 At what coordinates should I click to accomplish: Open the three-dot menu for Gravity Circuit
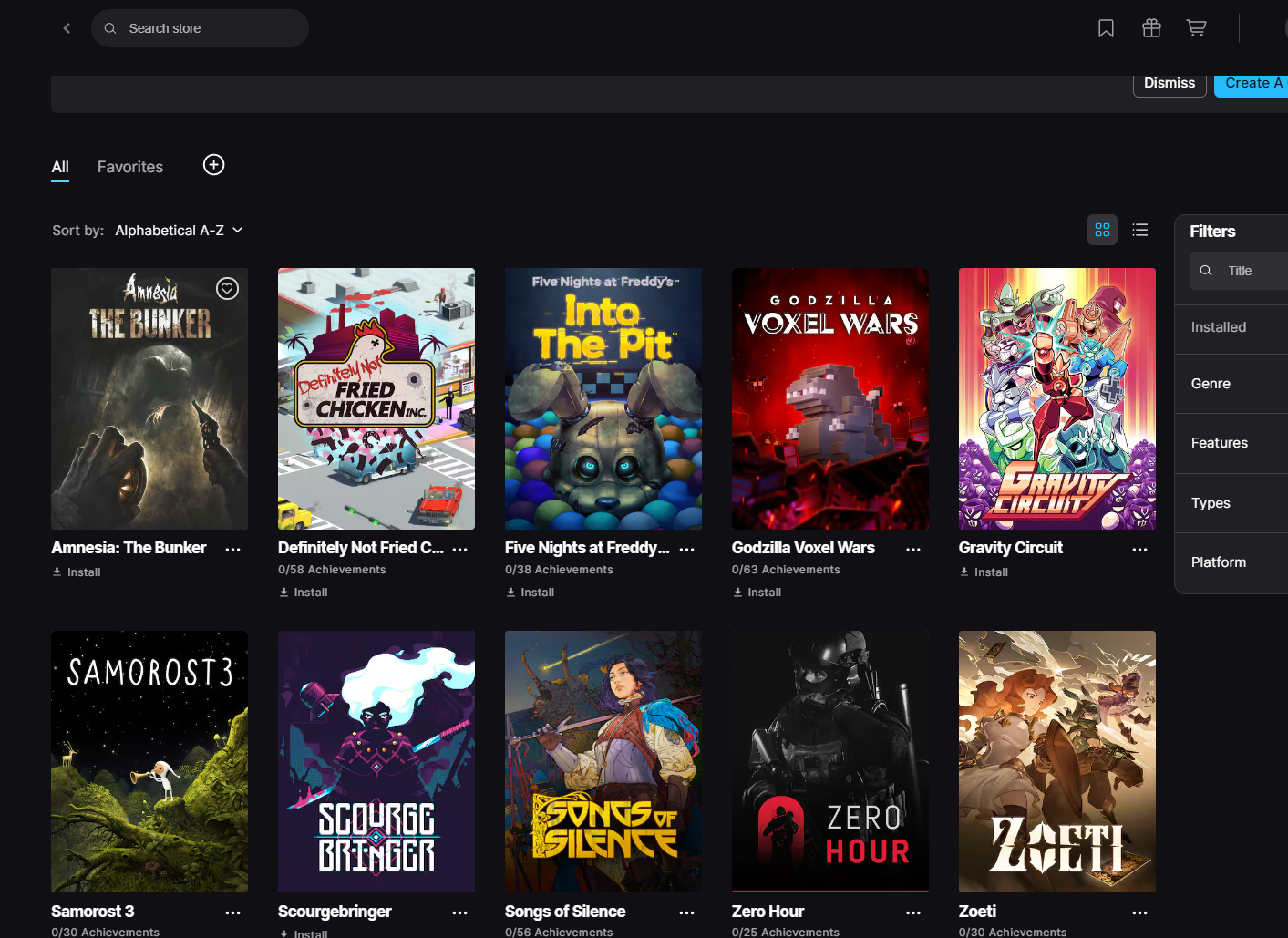(1139, 550)
